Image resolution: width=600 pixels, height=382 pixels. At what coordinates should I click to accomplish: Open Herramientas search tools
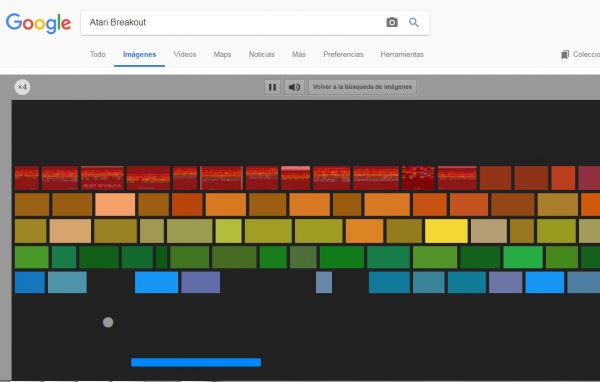(402, 54)
